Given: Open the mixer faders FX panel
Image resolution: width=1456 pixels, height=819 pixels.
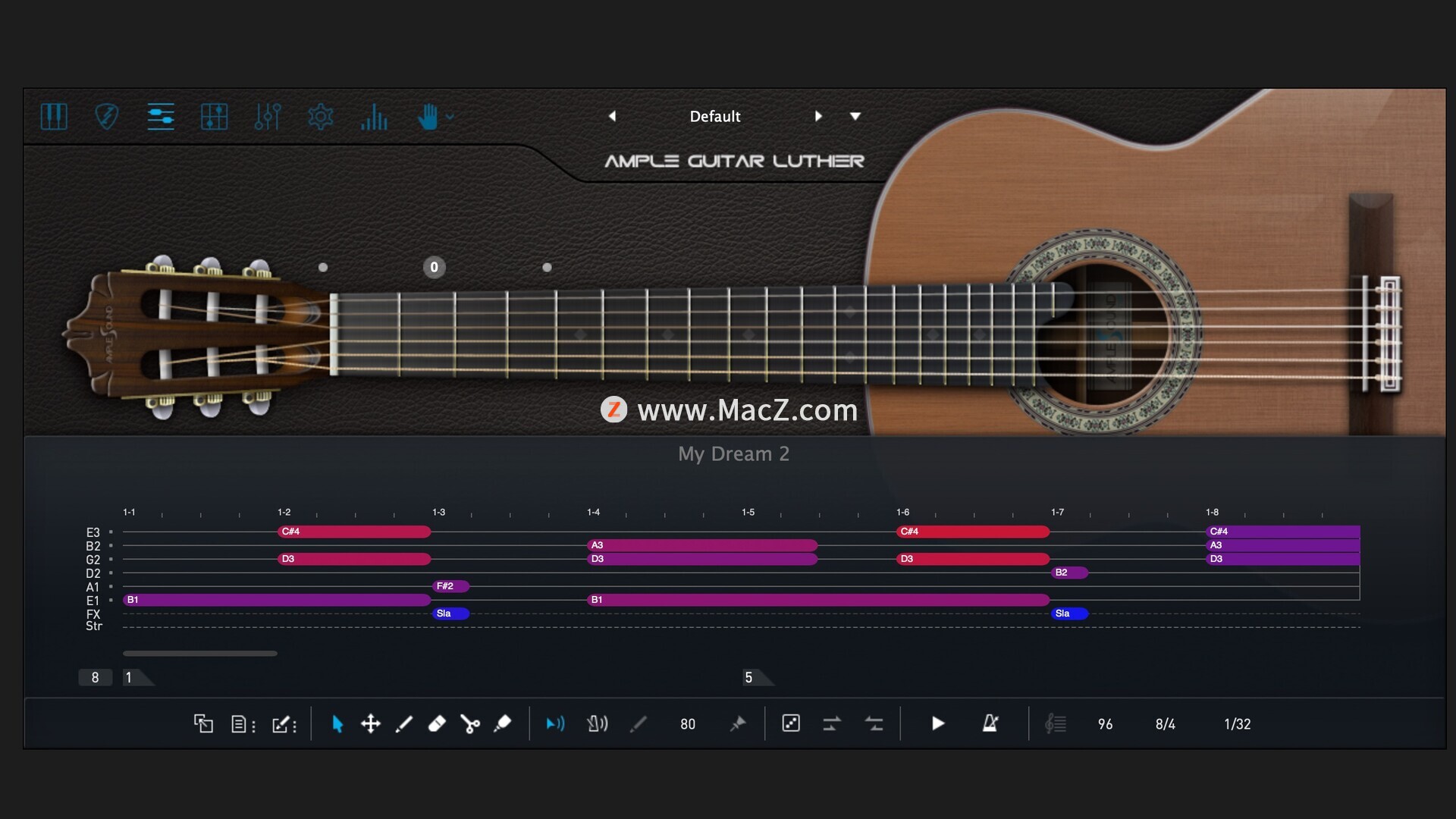Looking at the screenshot, I should click(x=268, y=117).
